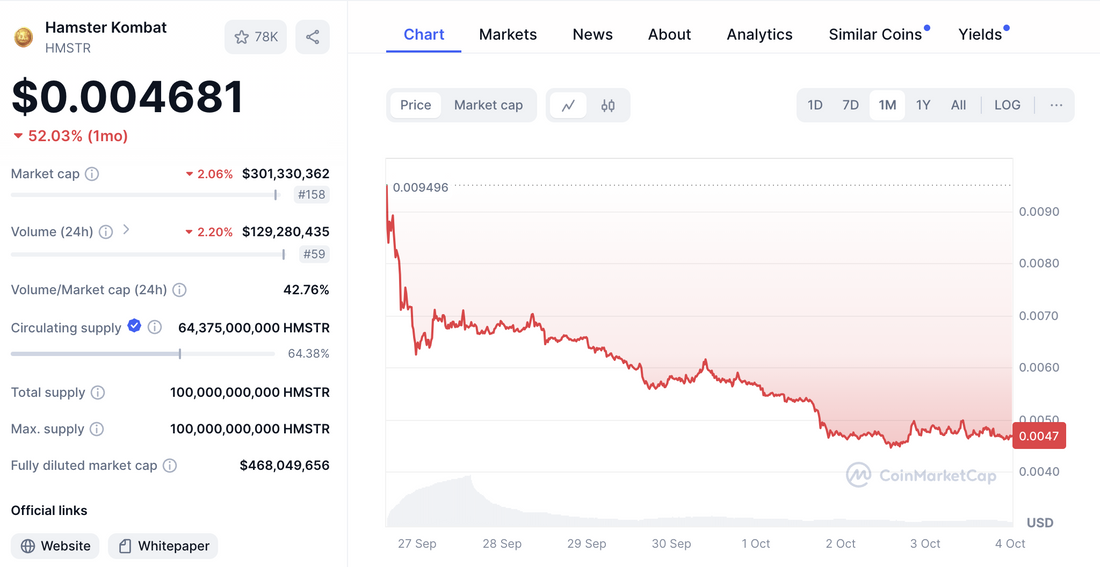Toggle chart to Market cap view
The height and width of the screenshot is (567, 1100).
pyautogui.click(x=488, y=105)
